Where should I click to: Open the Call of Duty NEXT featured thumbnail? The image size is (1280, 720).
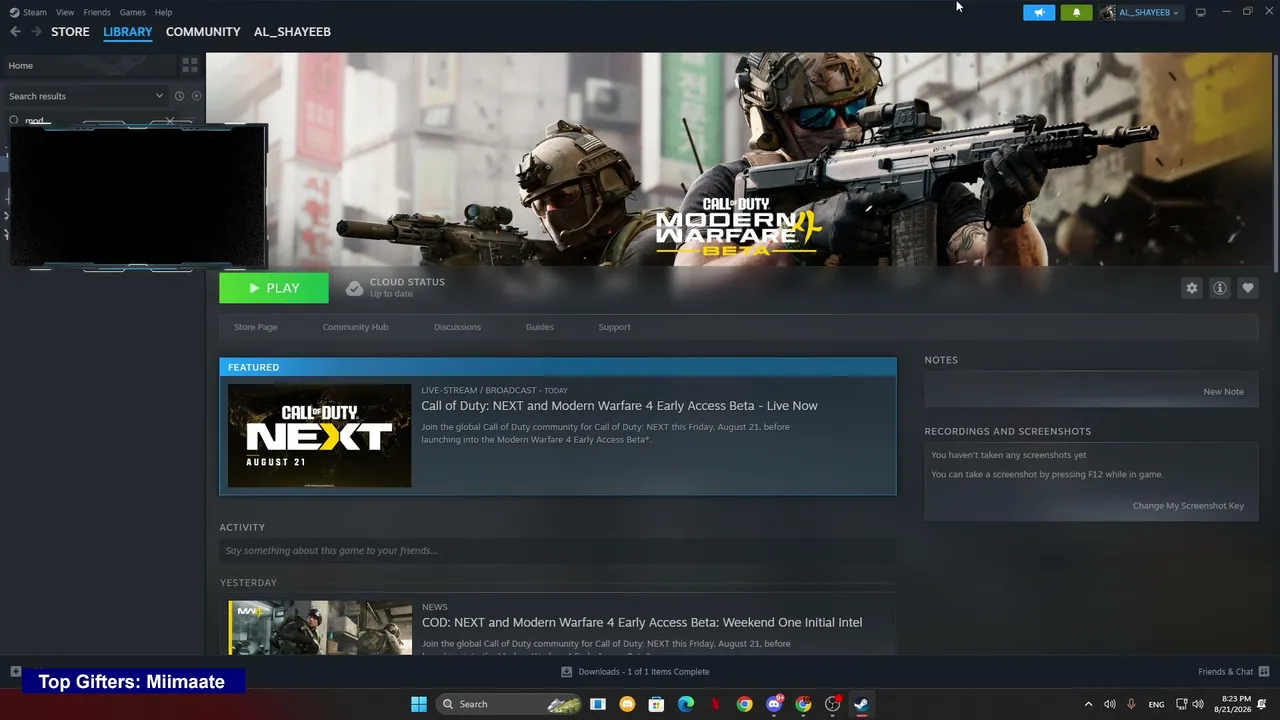[x=319, y=436]
